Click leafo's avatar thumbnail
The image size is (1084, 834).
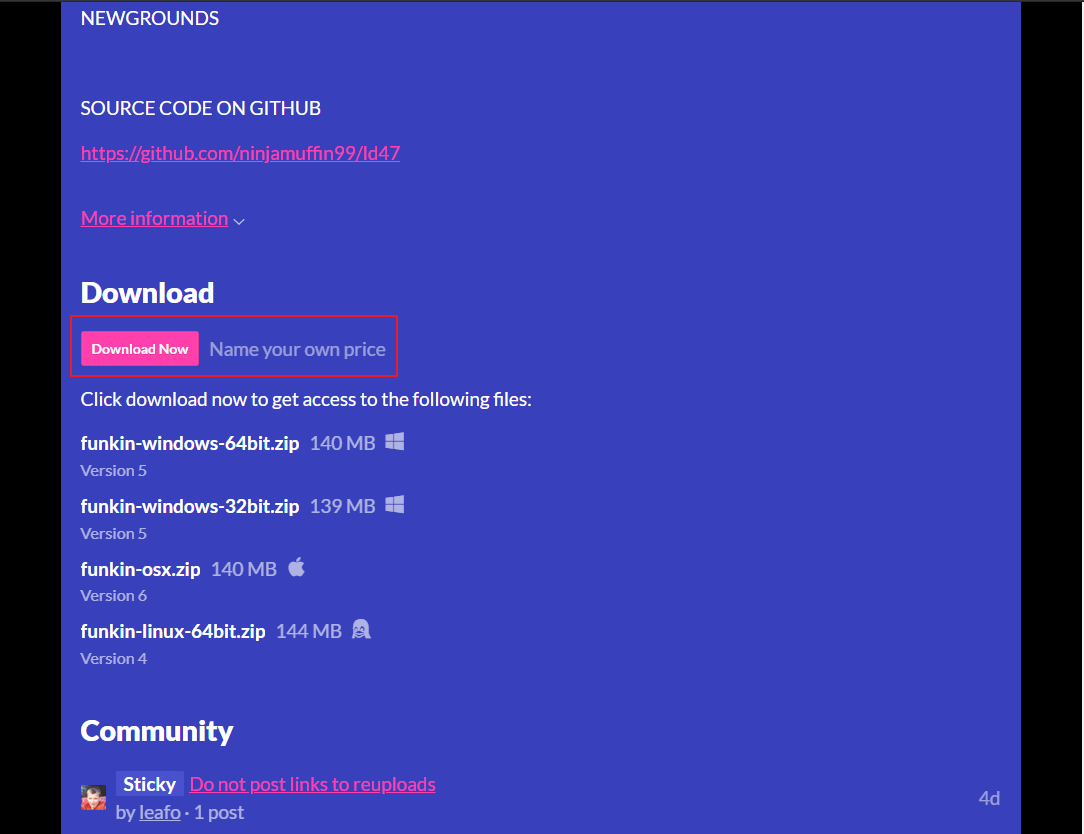click(93, 797)
